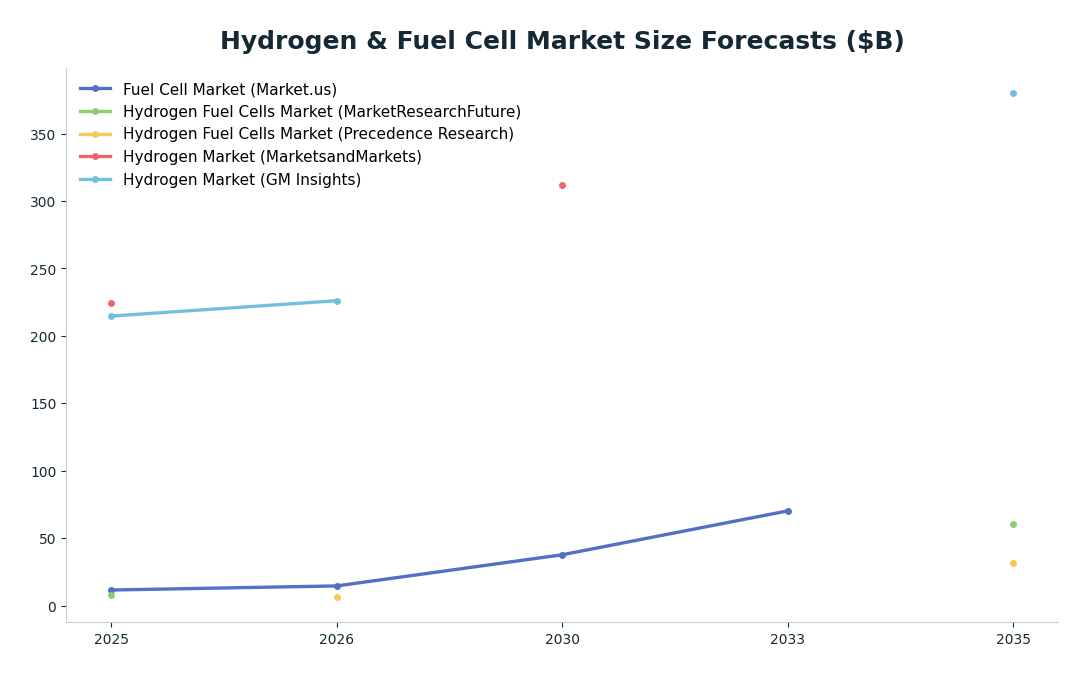Click the yellow Precedence Research point at 2035
The image size is (1088, 676).
(1013, 564)
